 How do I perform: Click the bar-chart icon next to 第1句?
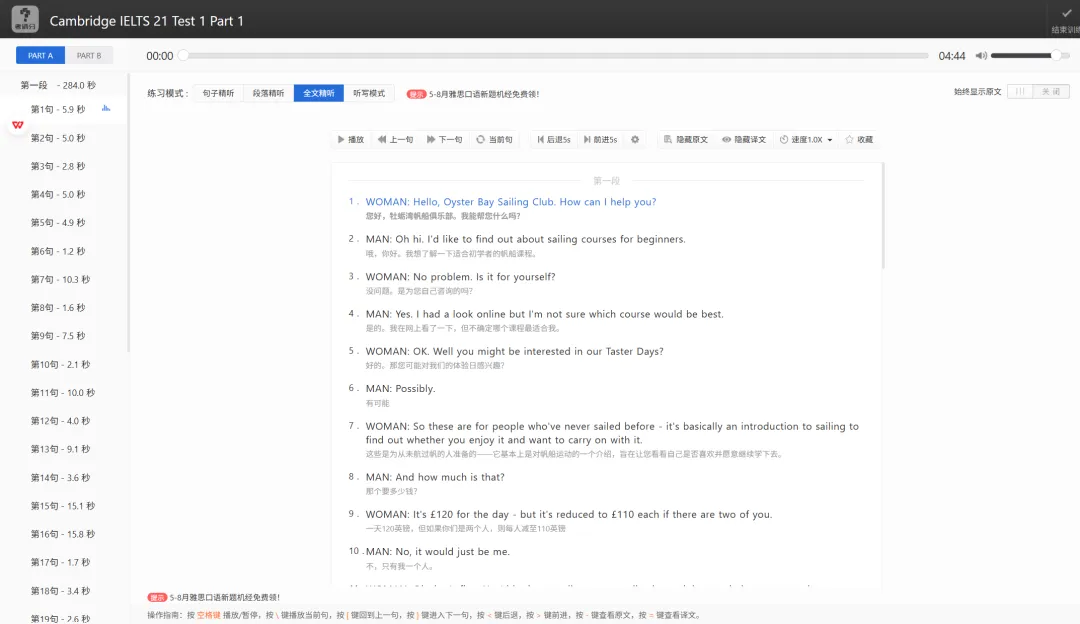point(106,108)
